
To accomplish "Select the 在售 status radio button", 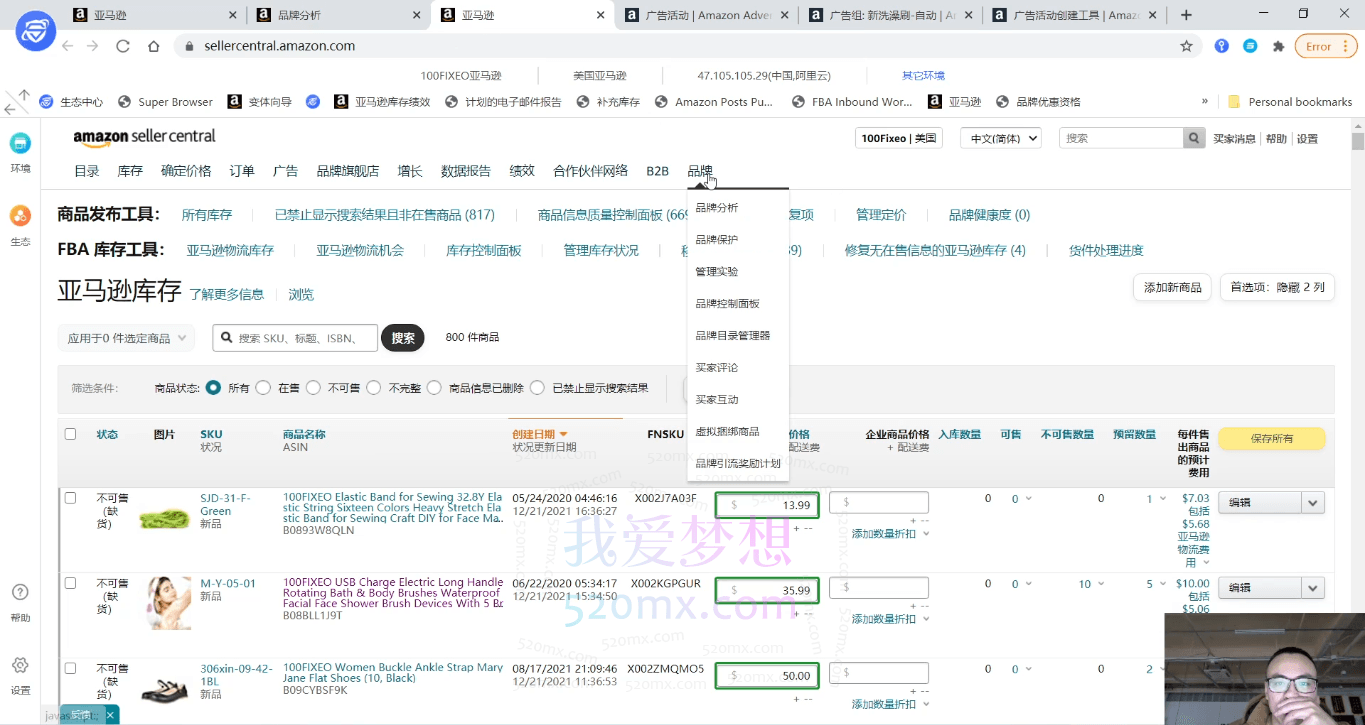I will (263, 388).
